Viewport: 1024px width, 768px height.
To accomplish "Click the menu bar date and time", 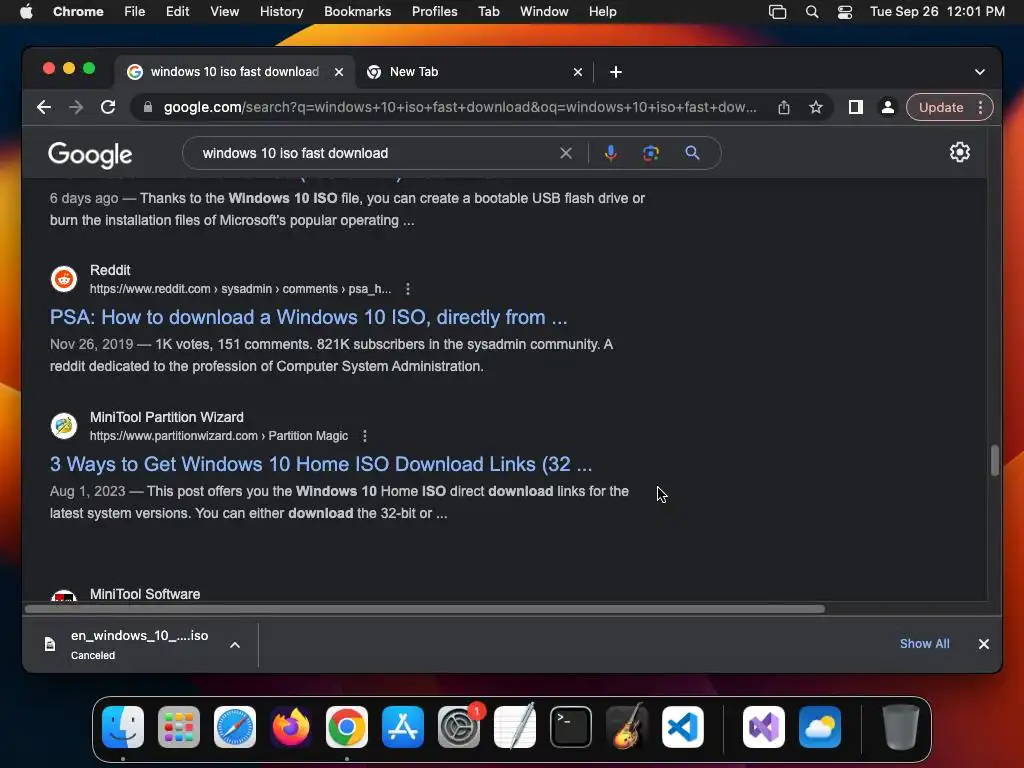I will pyautogui.click(x=937, y=12).
